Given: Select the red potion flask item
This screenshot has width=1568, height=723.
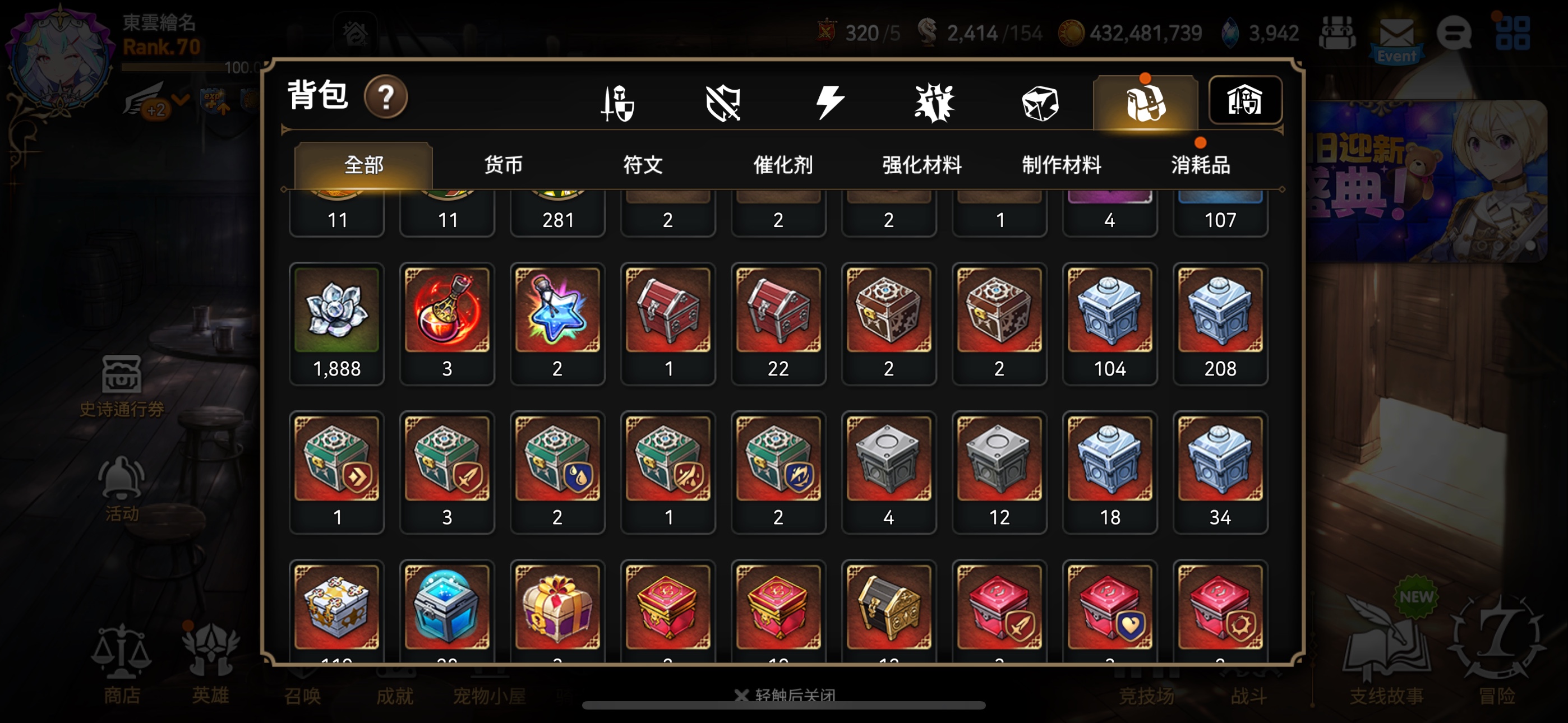Looking at the screenshot, I should [x=447, y=324].
